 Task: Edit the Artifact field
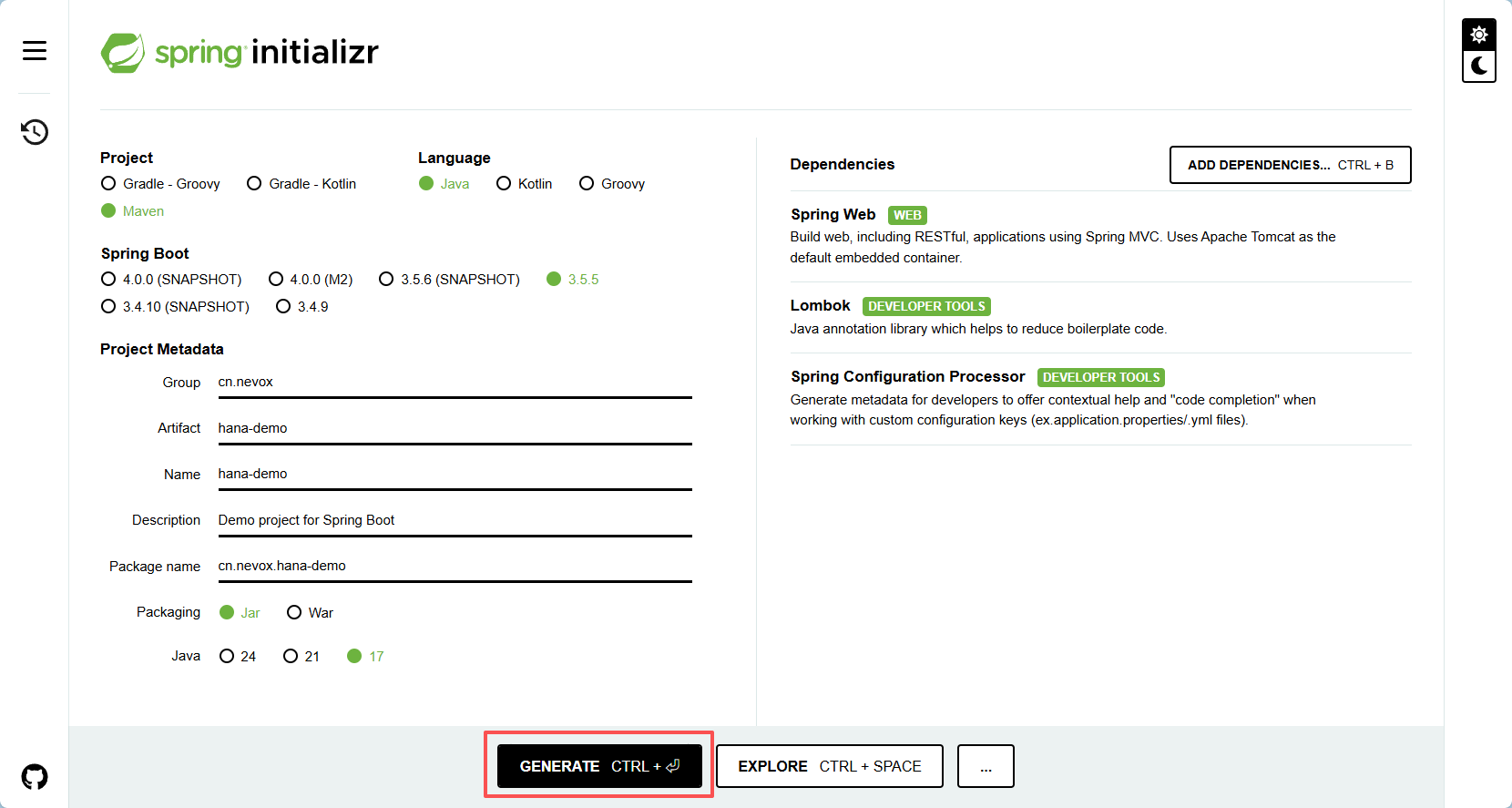(x=455, y=428)
